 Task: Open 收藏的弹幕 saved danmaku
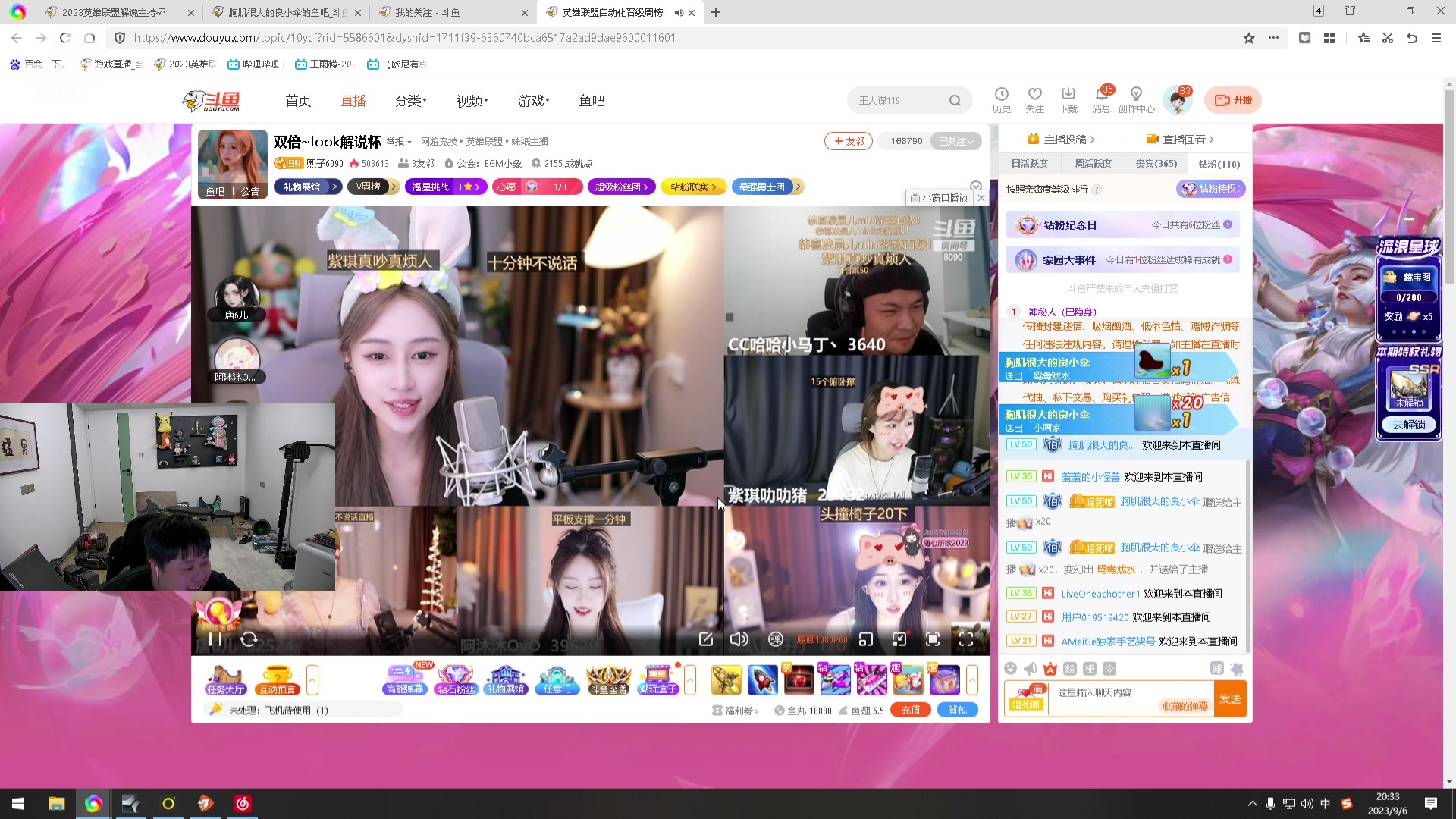click(1185, 706)
